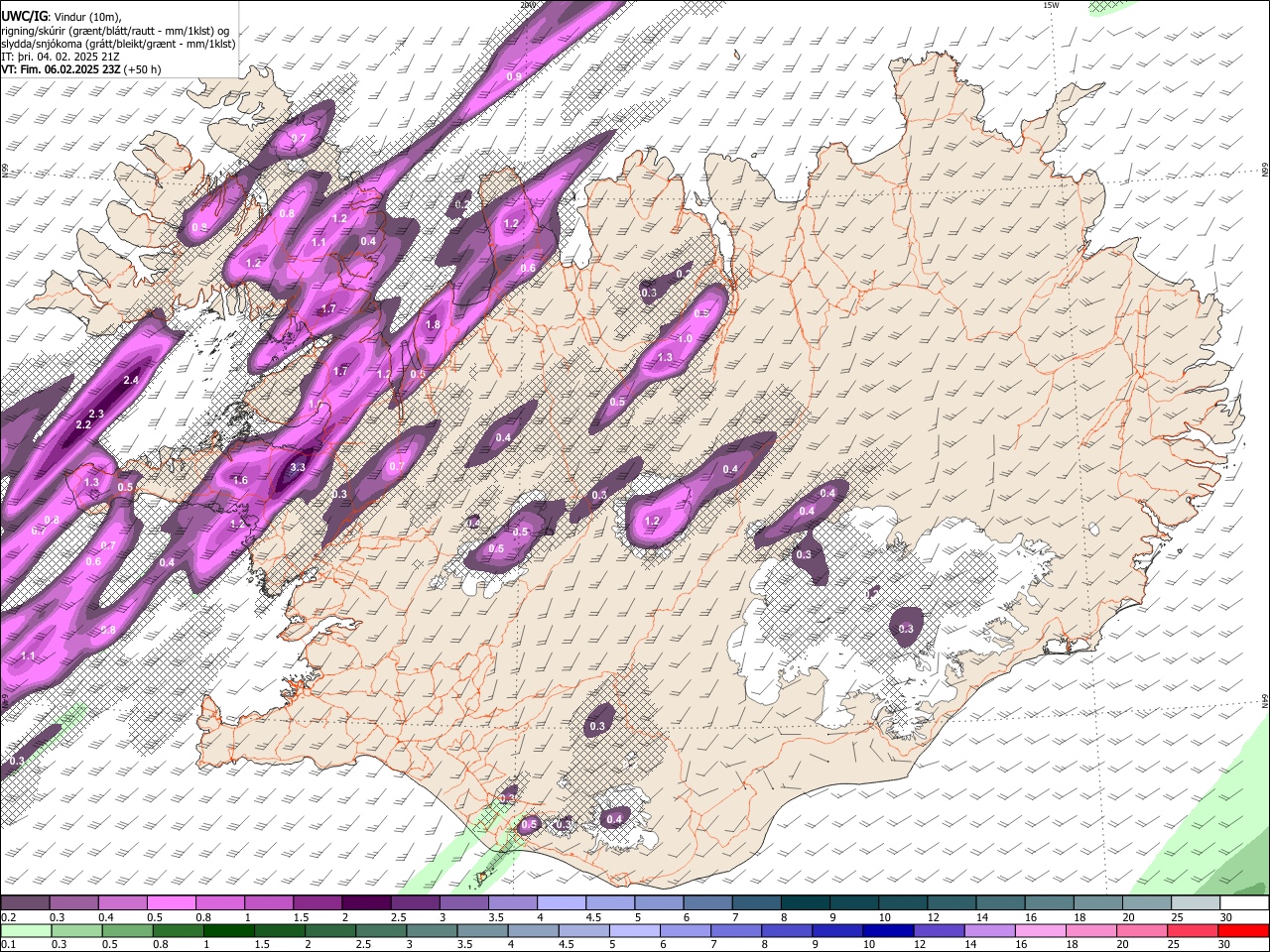Select lower legend blue swatch between 10 and 12
The width and height of the screenshot is (1270, 952).
(x=889, y=931)
